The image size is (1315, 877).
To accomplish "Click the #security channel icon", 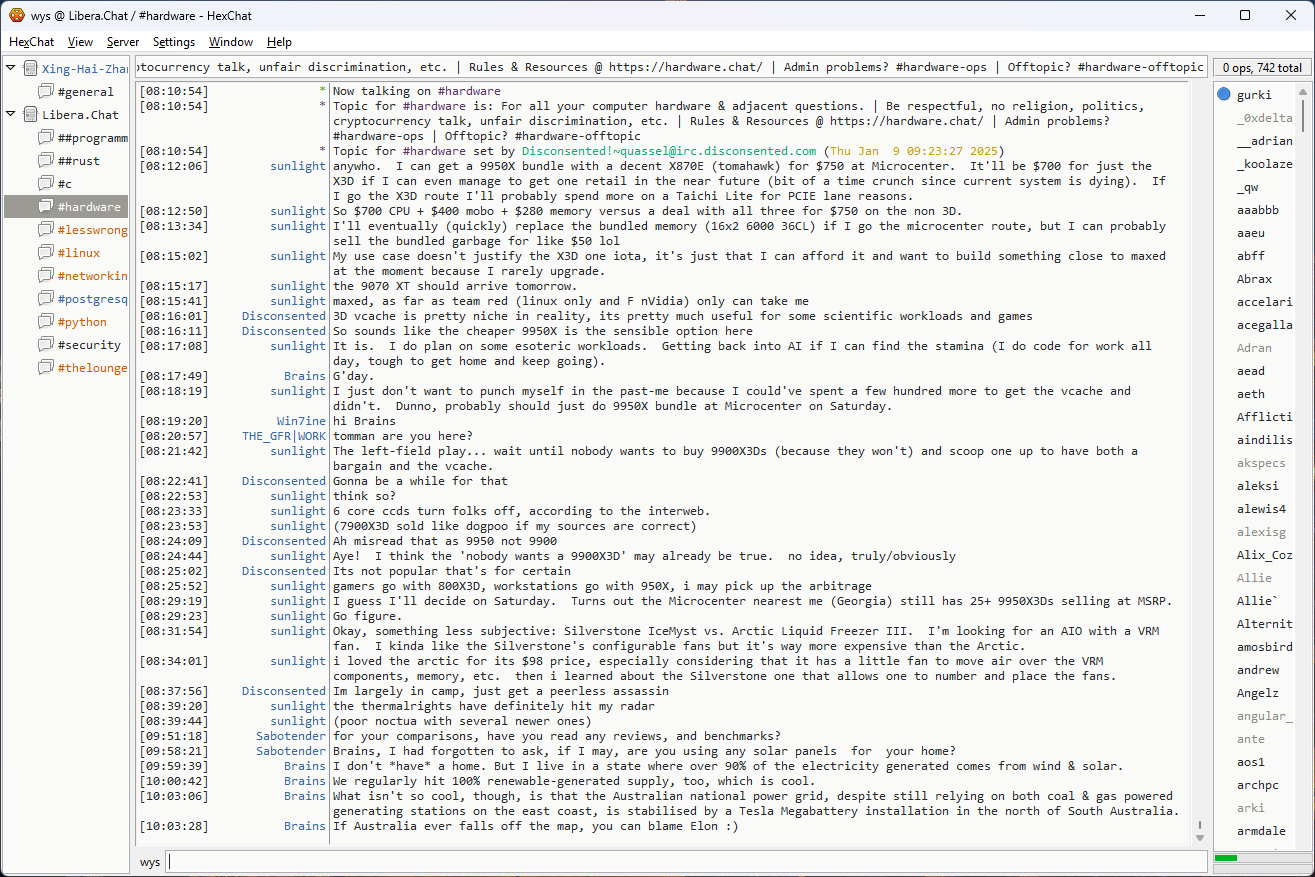I will click(45, 345).
